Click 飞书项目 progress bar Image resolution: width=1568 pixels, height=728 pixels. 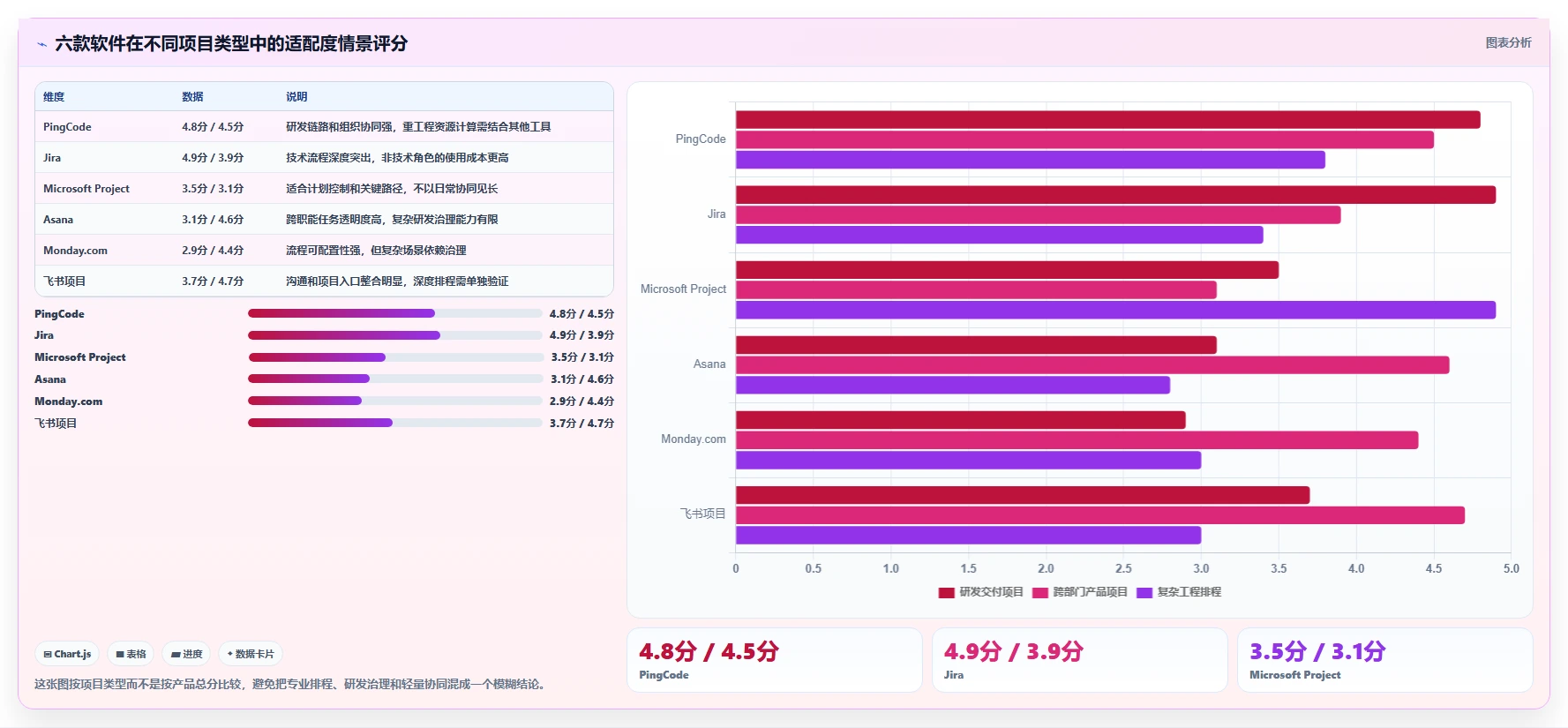pos(395,423)
